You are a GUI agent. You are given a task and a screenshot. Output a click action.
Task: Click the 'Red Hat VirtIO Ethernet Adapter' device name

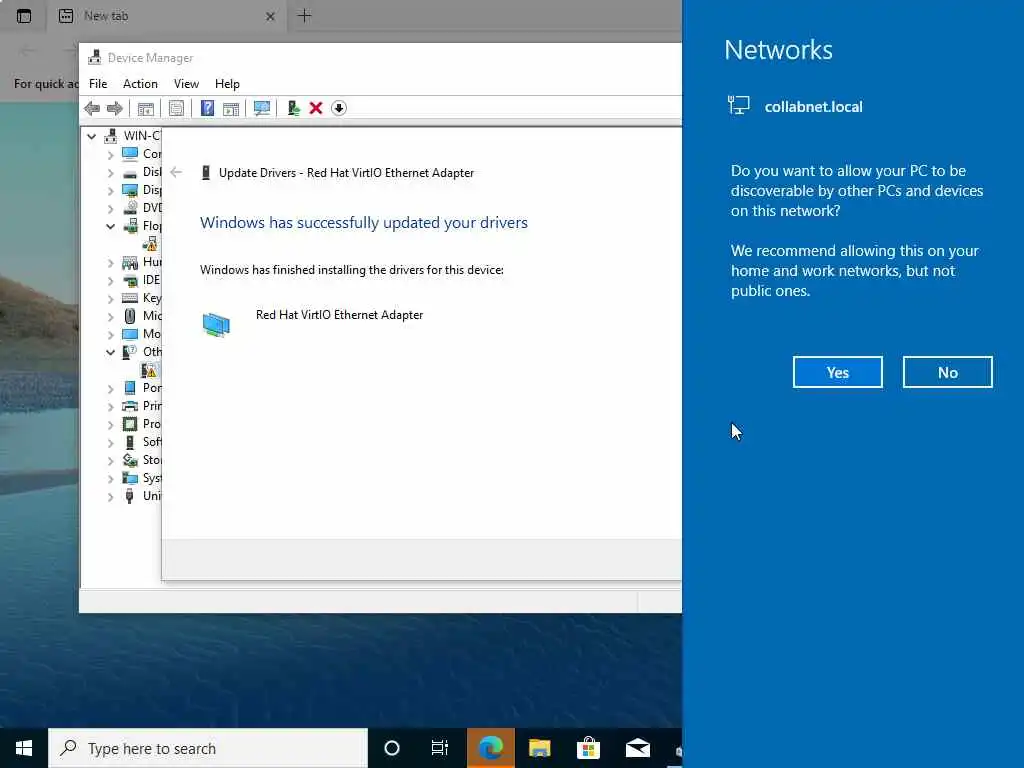[340, 315]
